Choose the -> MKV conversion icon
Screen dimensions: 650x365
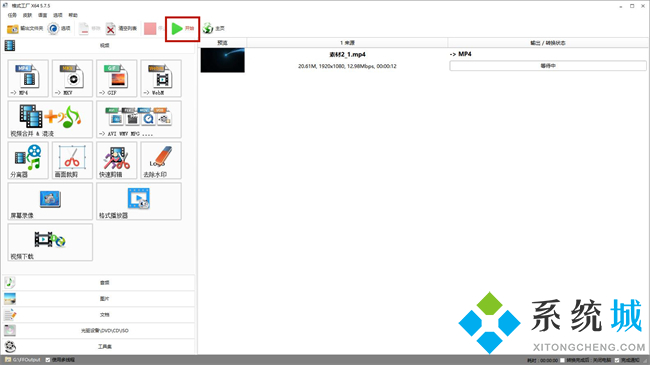(72, 78)
